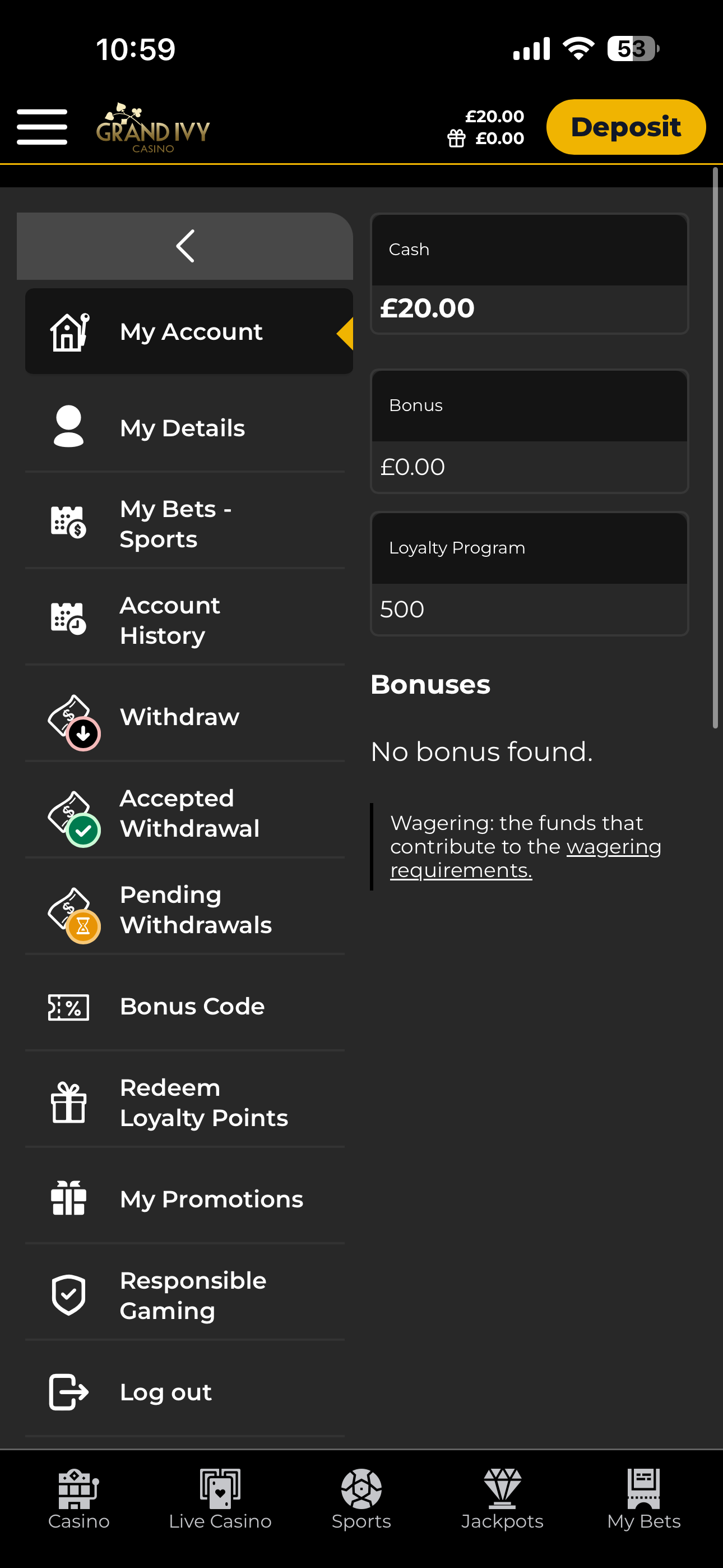Screen dimensions: 723x1568
Task: View Pending Withdrawals
Action: click(196, 910)
